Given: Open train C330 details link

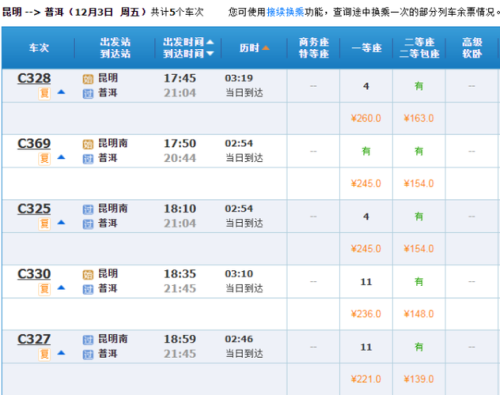Looking at the screenshot, I should pyautogui.click(x=34, y=274).
